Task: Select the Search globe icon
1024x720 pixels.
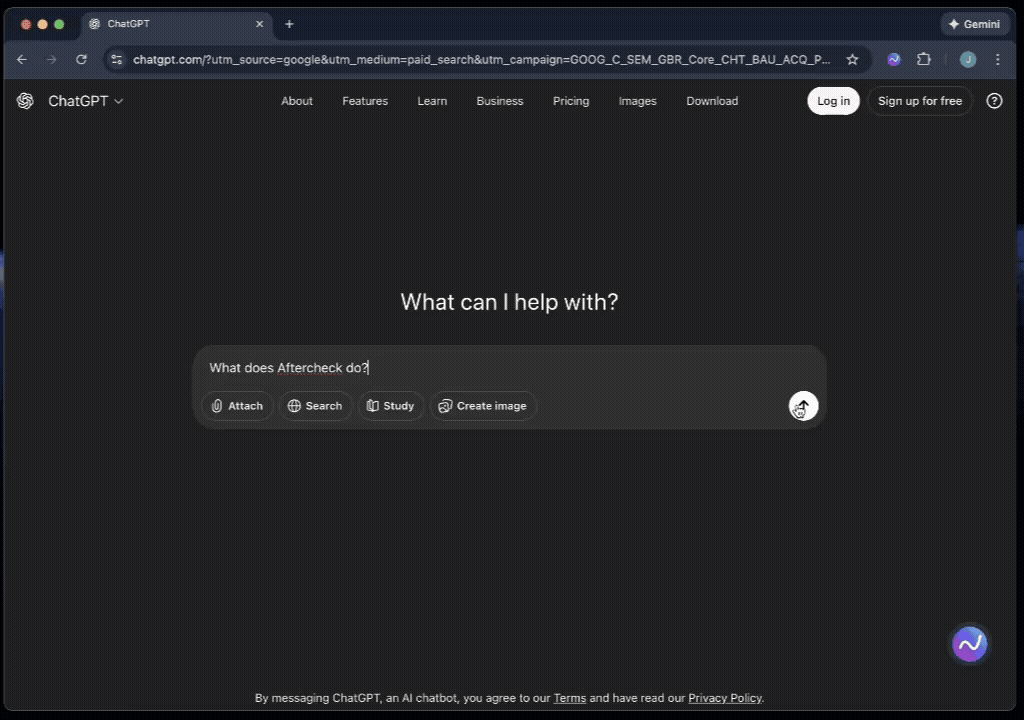Action: [x=296, y=406]
